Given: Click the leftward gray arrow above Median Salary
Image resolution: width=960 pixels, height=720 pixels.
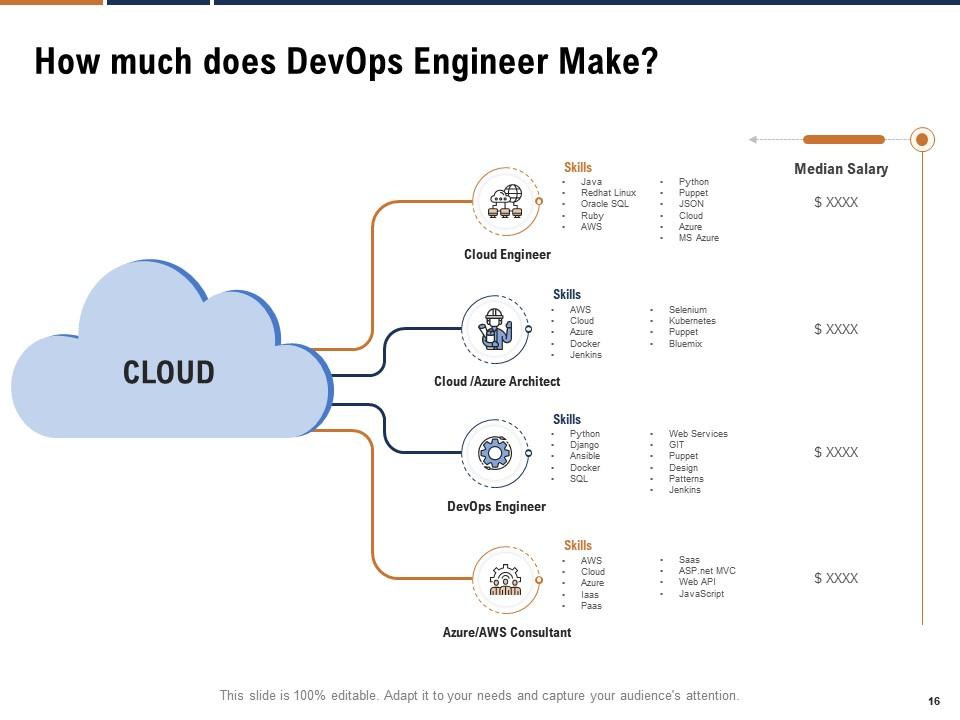Looking at the screenshot, I should coord(750,139).
